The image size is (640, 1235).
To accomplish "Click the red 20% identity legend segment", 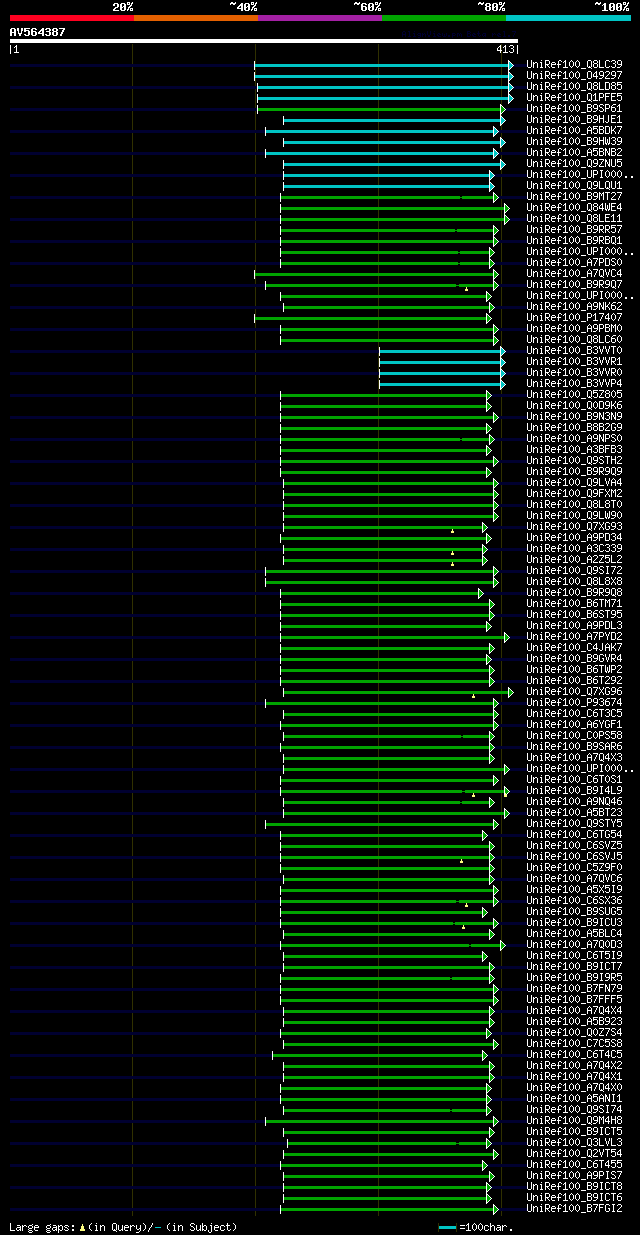I will point(71,18).
